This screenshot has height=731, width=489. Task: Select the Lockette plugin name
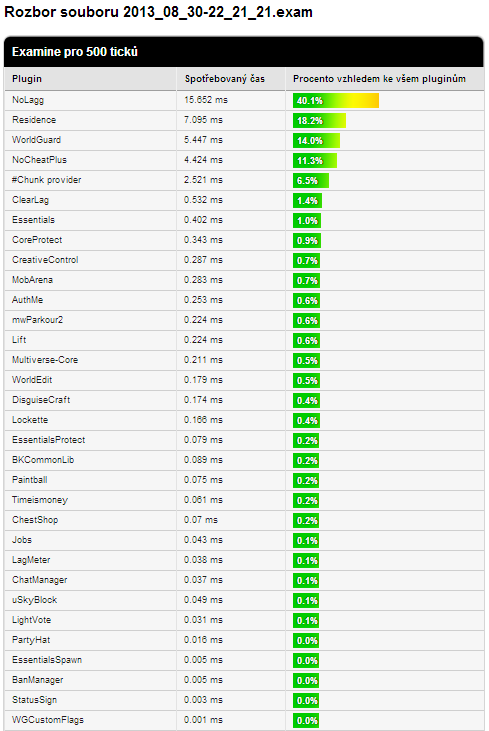click(x=30, y=420)
